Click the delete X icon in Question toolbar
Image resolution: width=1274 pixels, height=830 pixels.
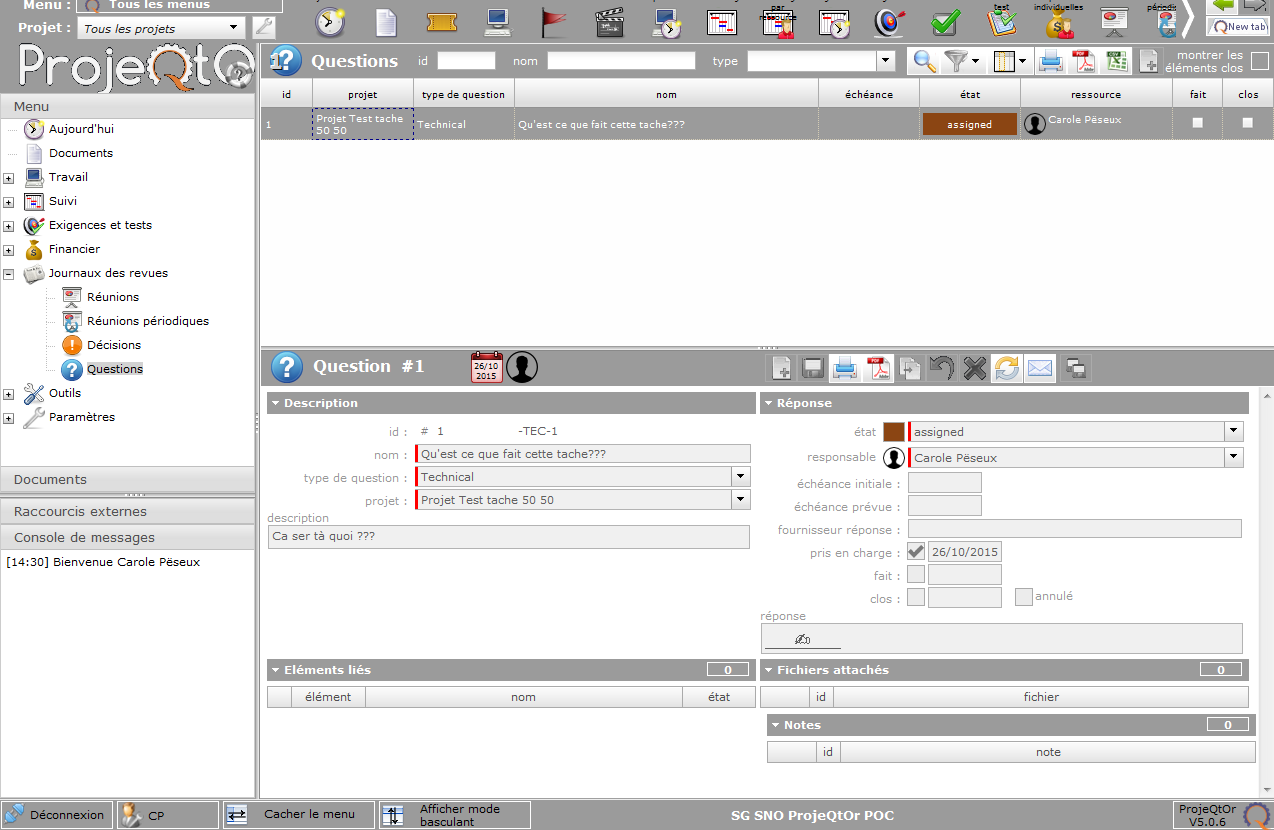[x=974, y=368]
